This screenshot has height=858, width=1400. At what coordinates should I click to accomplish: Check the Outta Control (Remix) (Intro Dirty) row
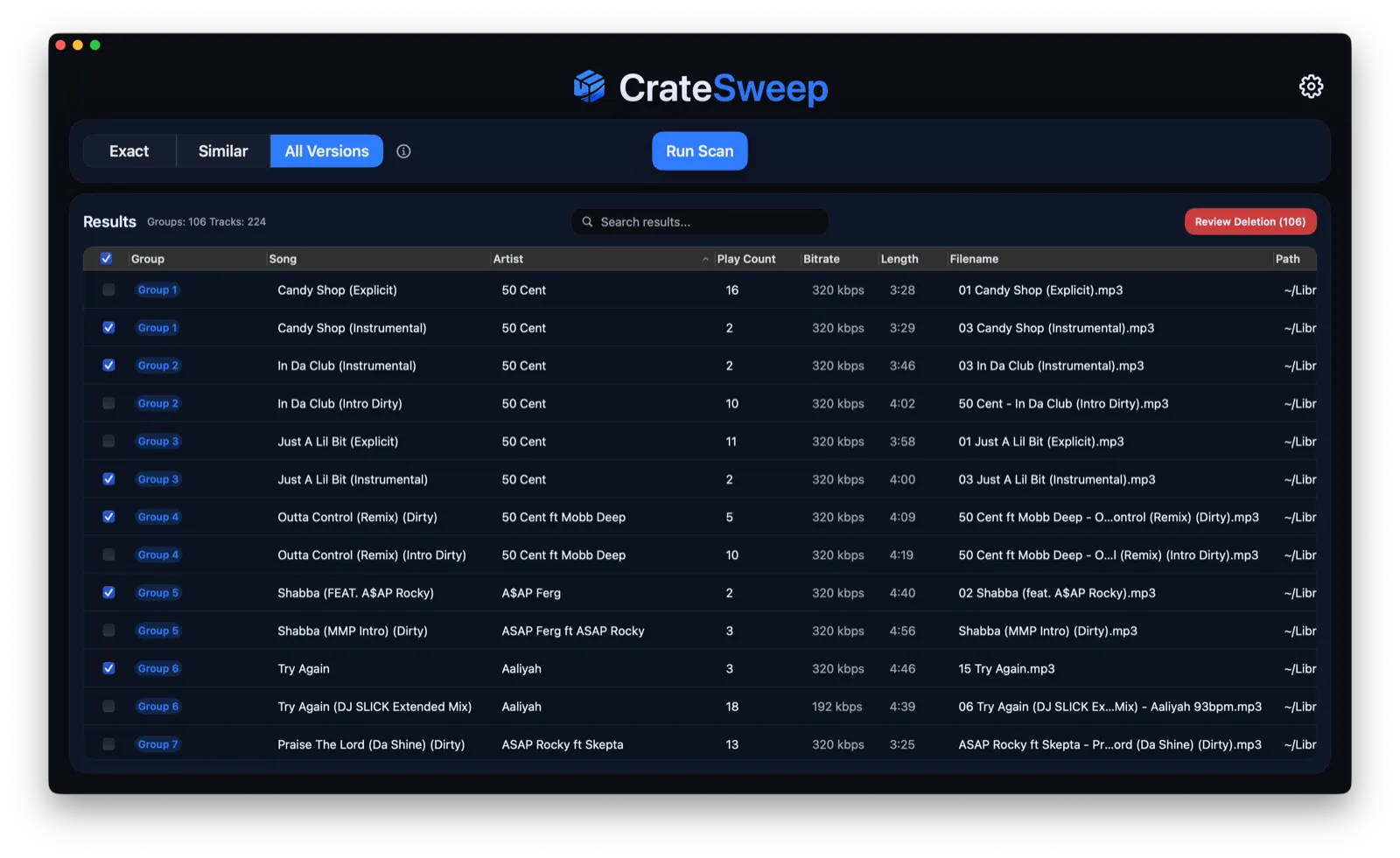click(108, 555)
